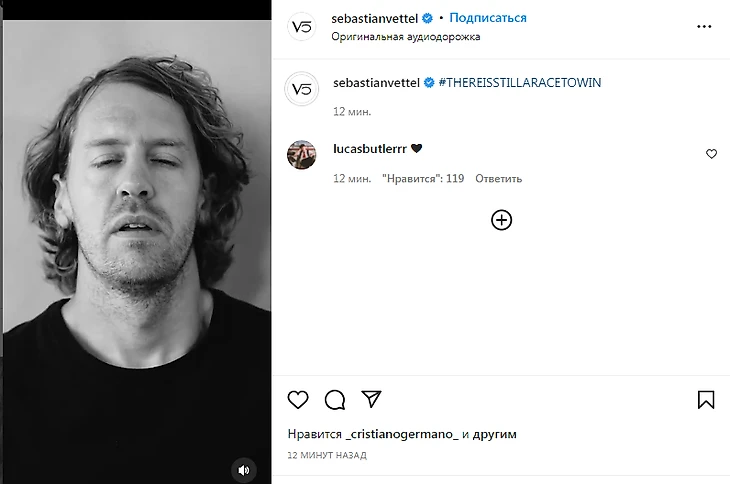Image resolution: width=730 pixels, height=484 pixels.
Task: Like lucasbutlerrr's comment heart
Action: point(711,154)
